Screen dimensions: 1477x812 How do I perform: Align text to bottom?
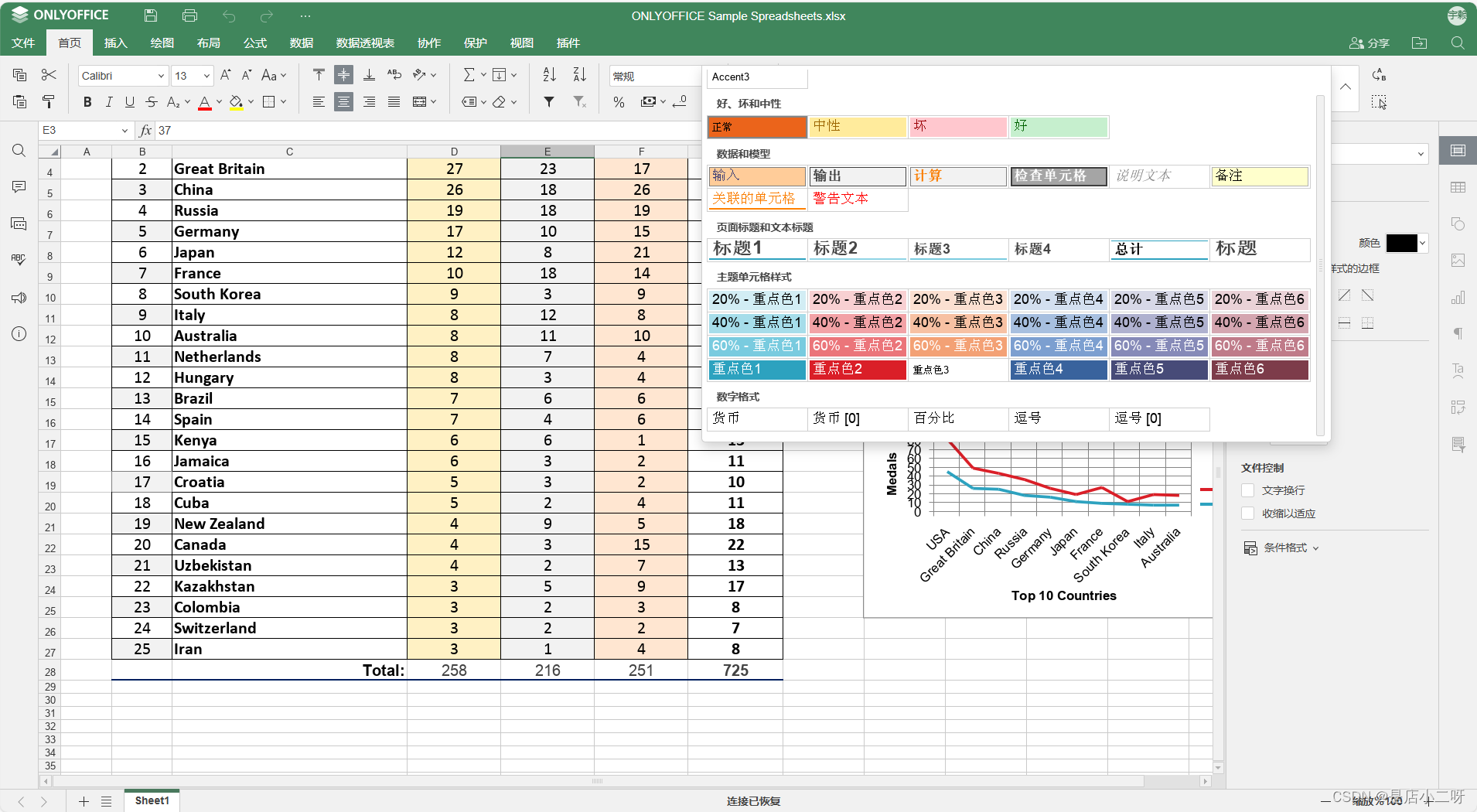(370, 75)
